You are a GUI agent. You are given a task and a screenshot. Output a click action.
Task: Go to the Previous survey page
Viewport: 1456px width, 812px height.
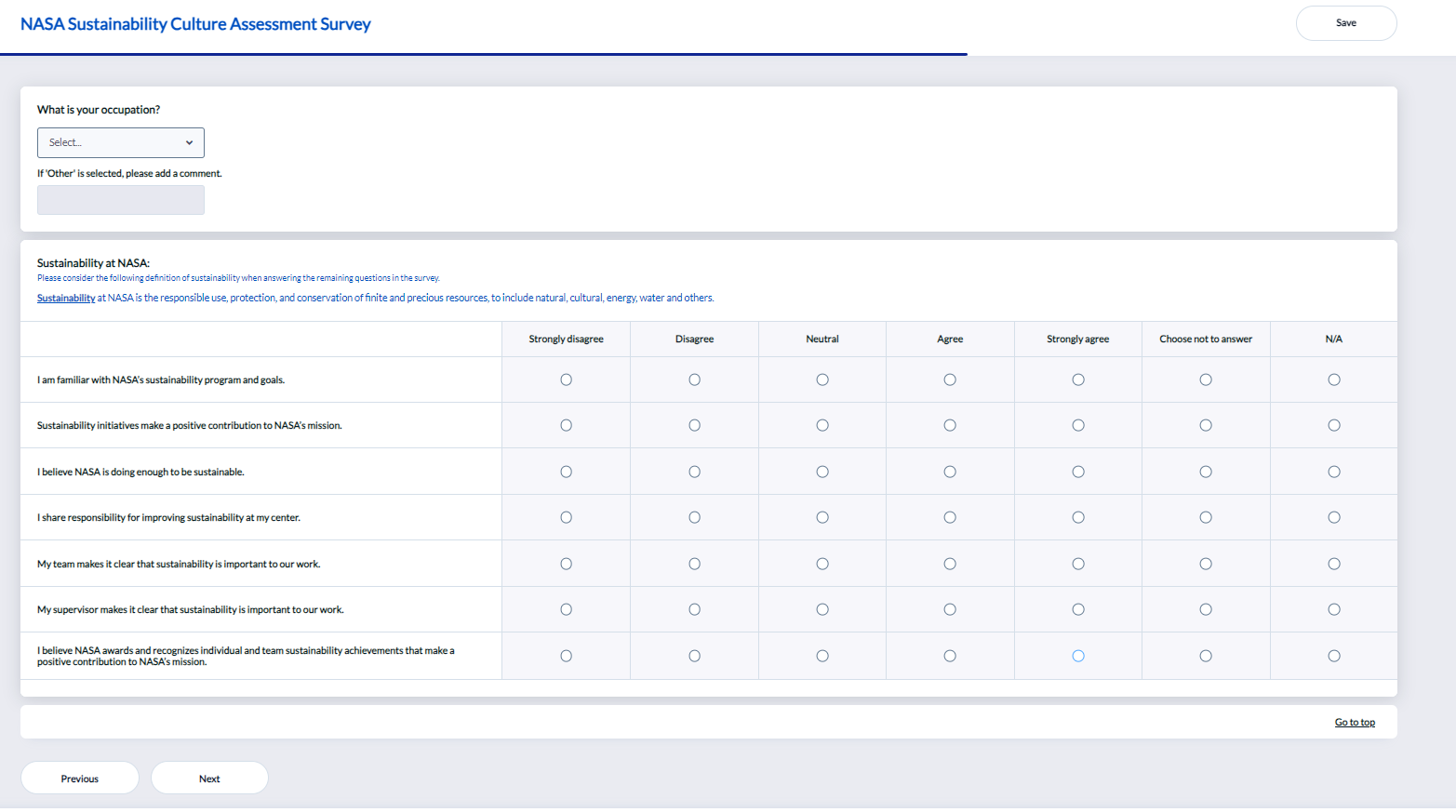[80, 779]
